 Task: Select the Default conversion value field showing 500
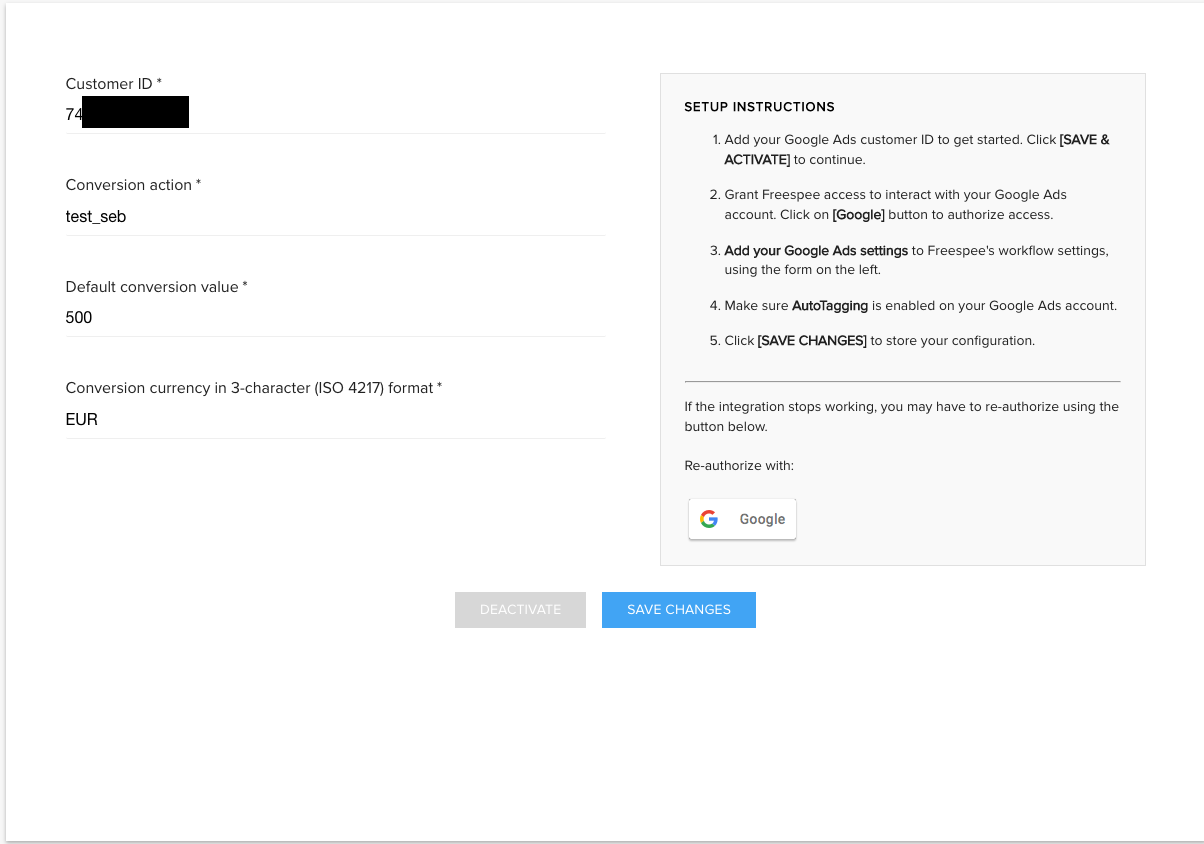(335, 318)
